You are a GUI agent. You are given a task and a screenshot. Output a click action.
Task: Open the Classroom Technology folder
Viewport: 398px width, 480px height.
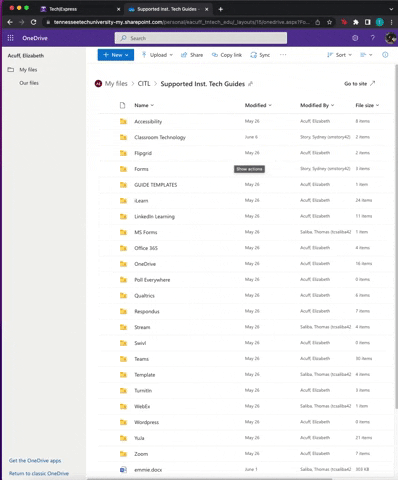(x=160, y=137)
